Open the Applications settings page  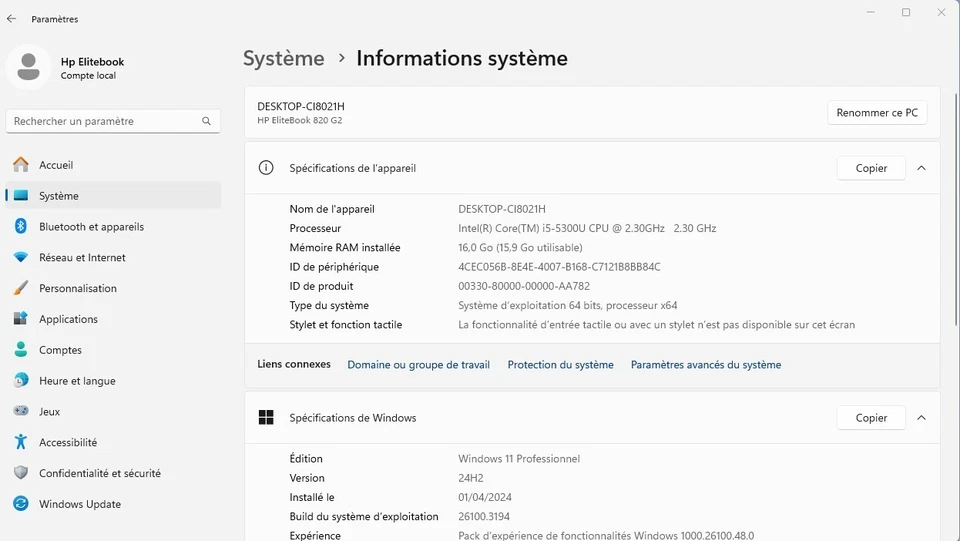click(113, 319)
